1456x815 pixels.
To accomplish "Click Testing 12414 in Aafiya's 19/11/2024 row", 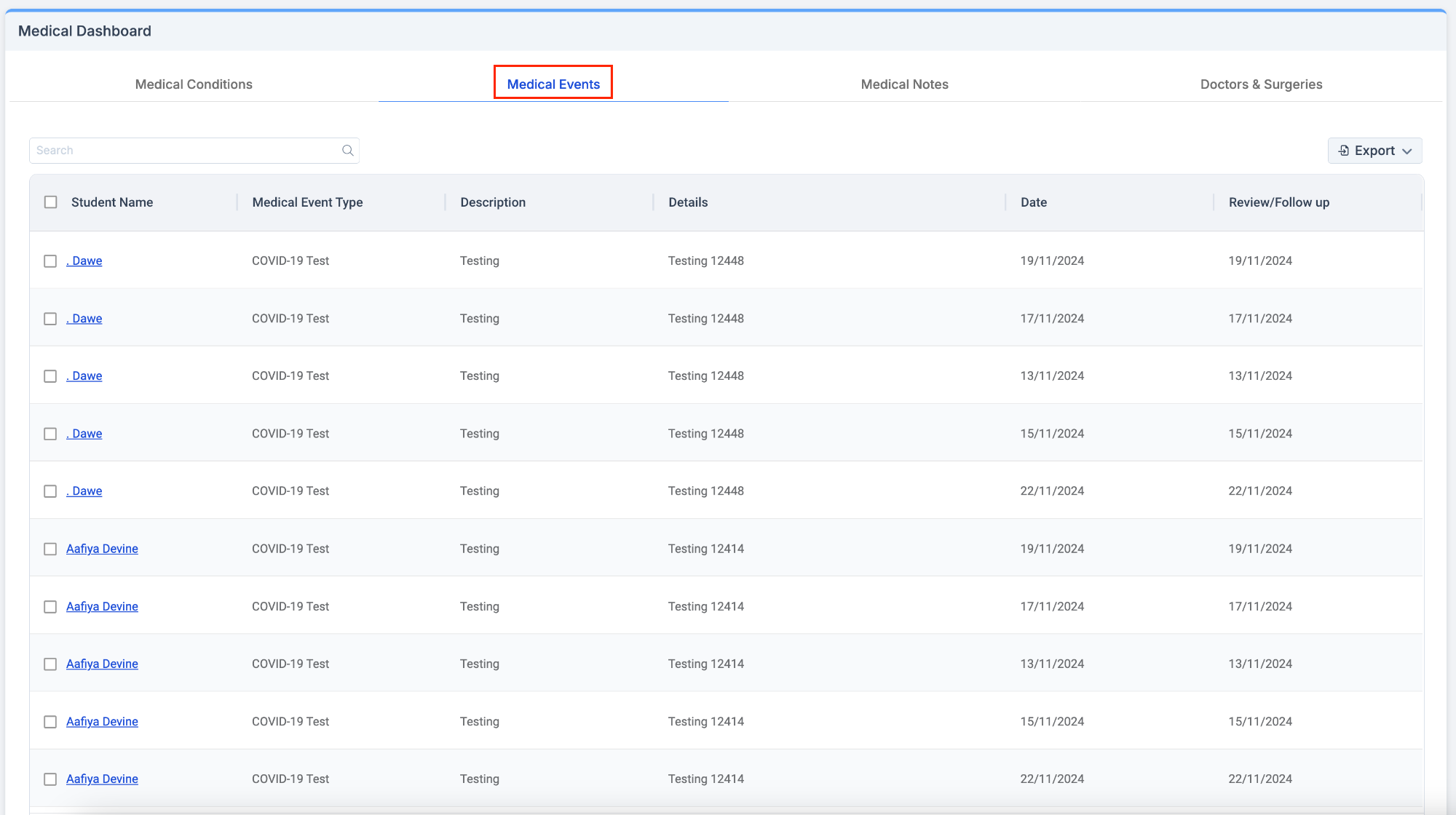I will click(x=706, y=548).
